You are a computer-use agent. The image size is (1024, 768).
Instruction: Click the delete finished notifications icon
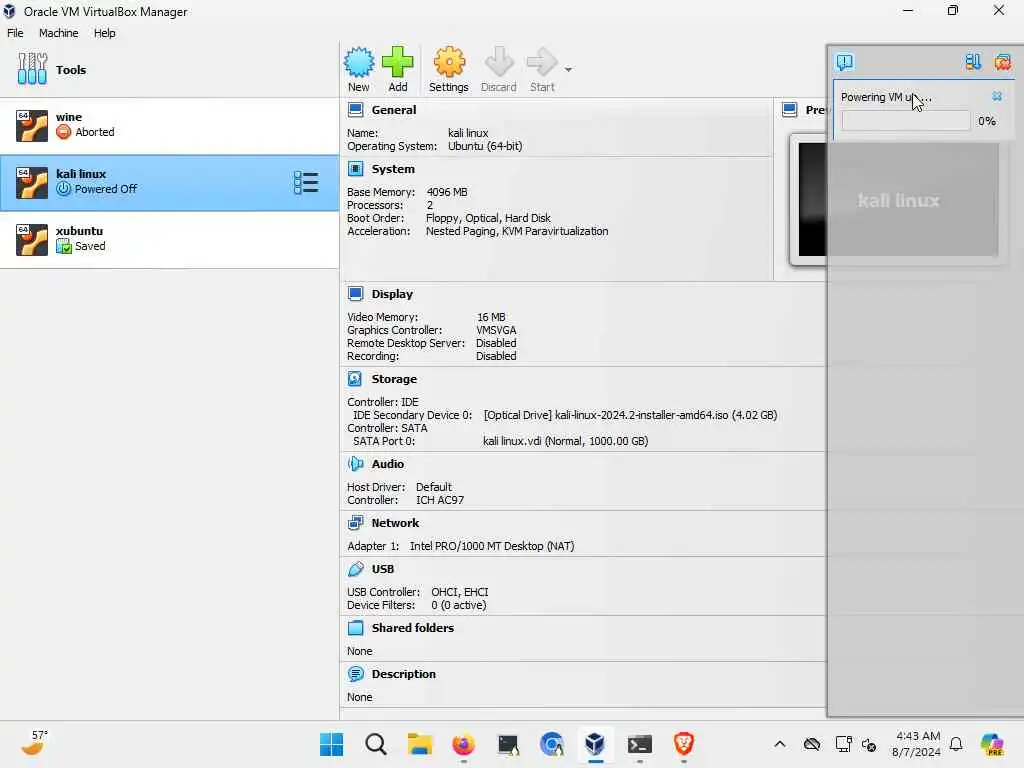point(1002,62)
